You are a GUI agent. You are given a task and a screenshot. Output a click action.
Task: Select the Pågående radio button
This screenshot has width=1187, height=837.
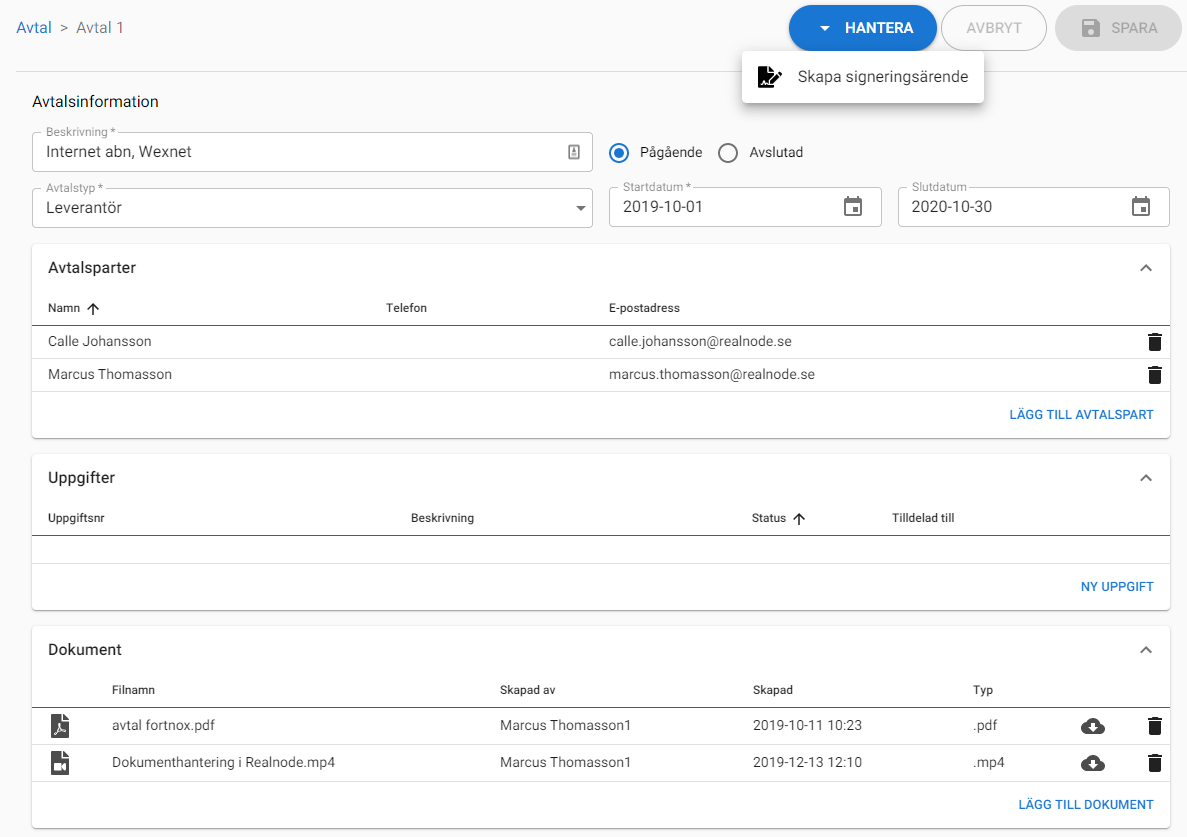(619, 153)
